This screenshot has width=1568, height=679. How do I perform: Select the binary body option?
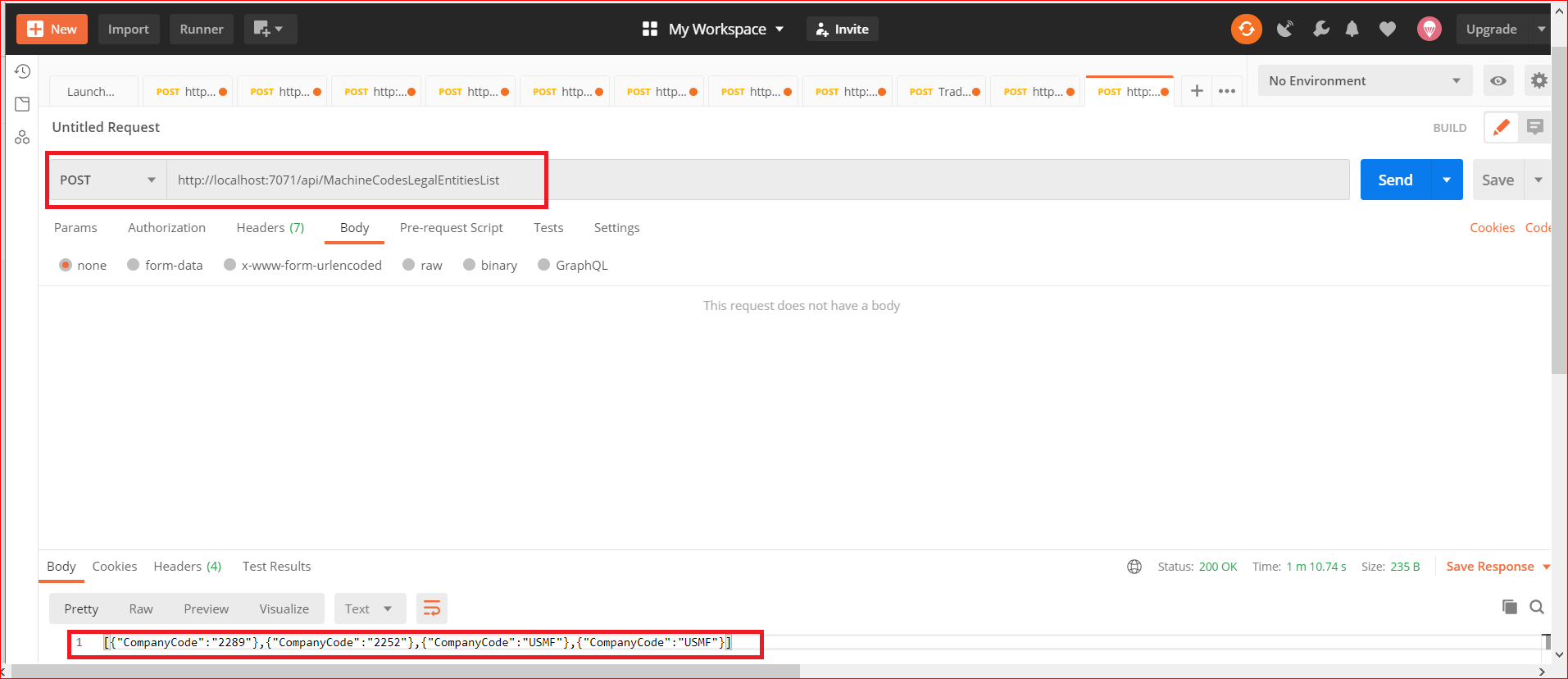coord(469,265)
